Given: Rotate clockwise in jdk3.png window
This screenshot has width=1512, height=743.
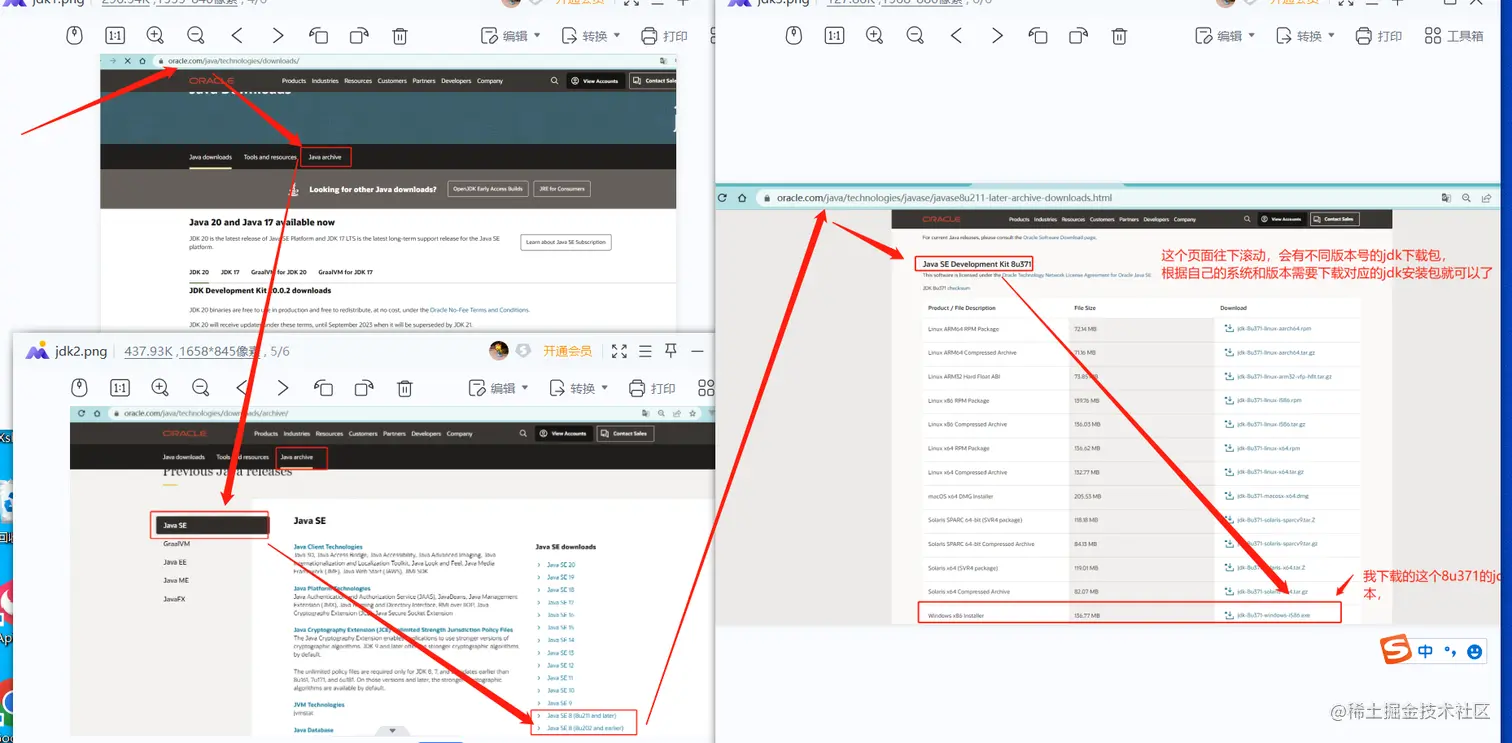Looking at the screenshot, I should tap(1079, 36).
